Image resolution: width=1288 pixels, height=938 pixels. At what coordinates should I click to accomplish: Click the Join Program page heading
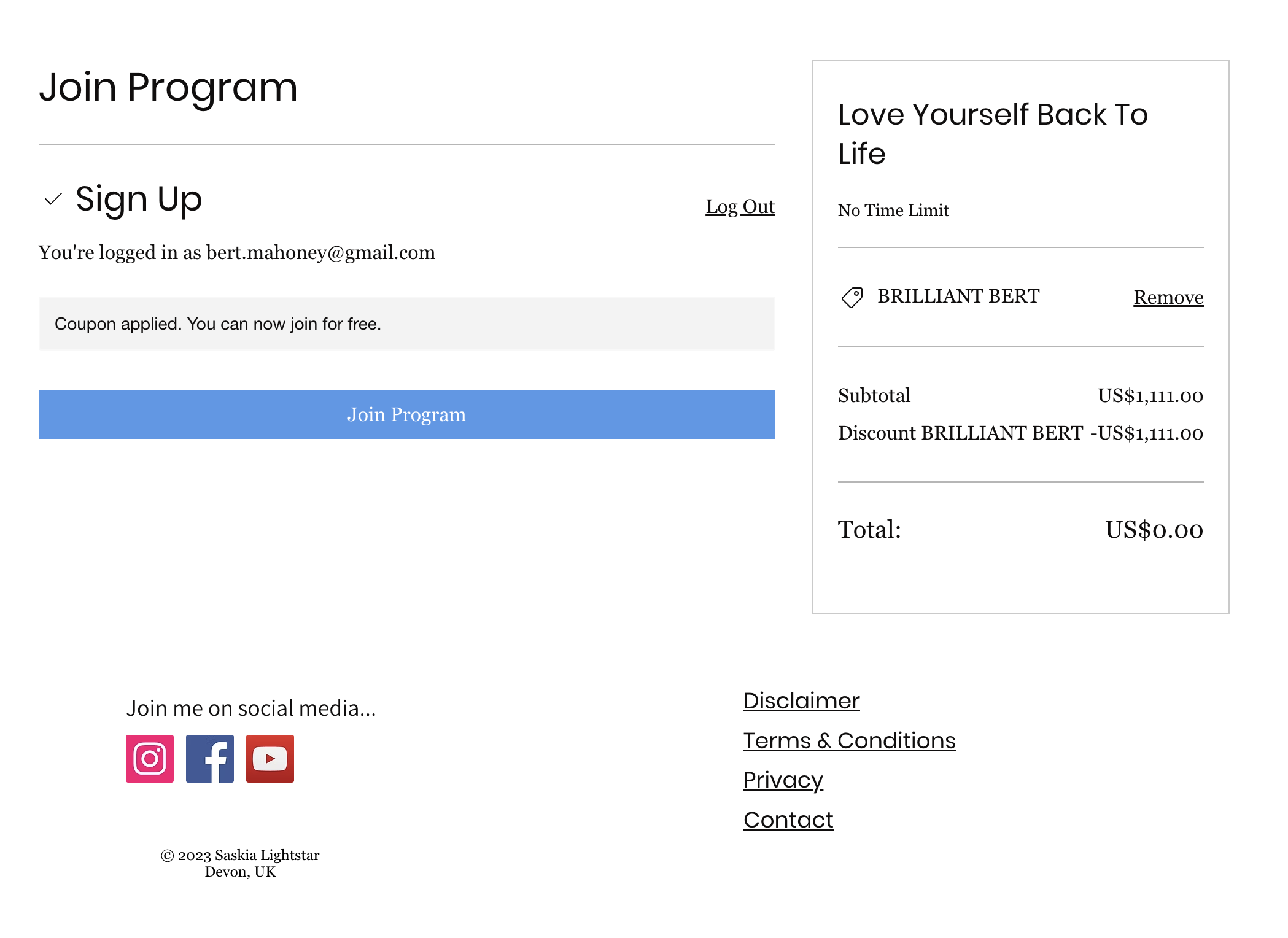click(x=168, y=87)
